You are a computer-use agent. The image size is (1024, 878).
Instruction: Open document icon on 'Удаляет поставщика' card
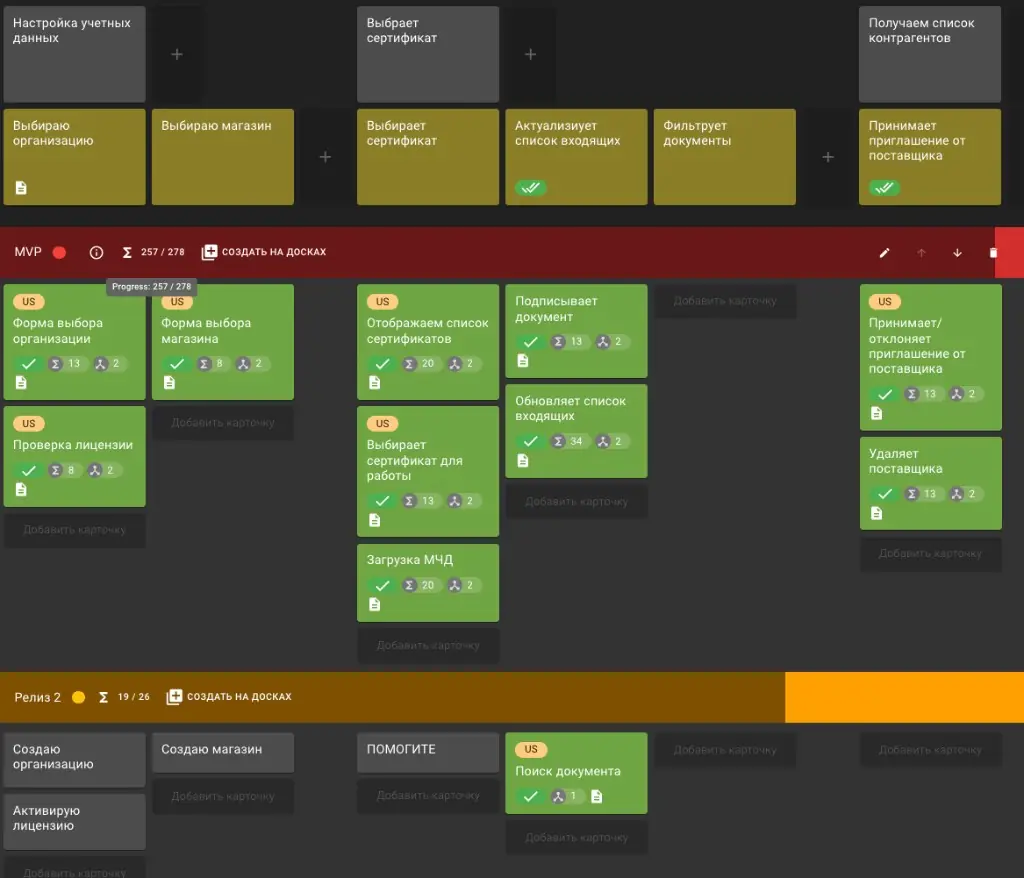[876, 513]
